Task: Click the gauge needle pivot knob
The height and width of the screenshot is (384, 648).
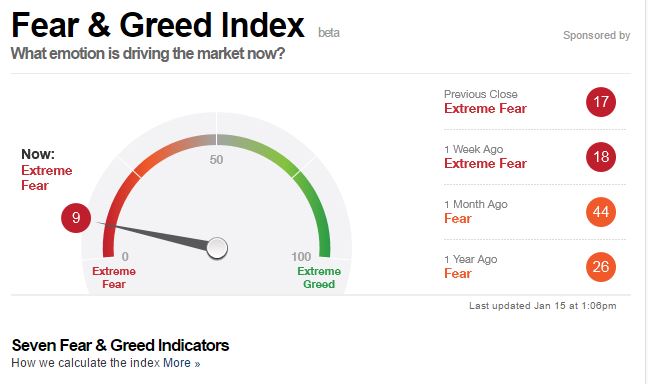Action: click(x=217, y=248)
